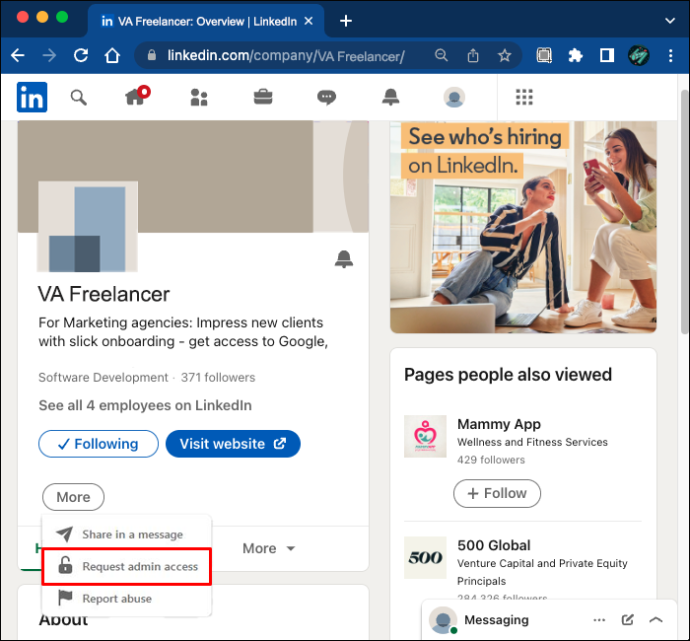
Task: Open See all 4 employees link
Action: pyautogui.click(x=145, y=406)
